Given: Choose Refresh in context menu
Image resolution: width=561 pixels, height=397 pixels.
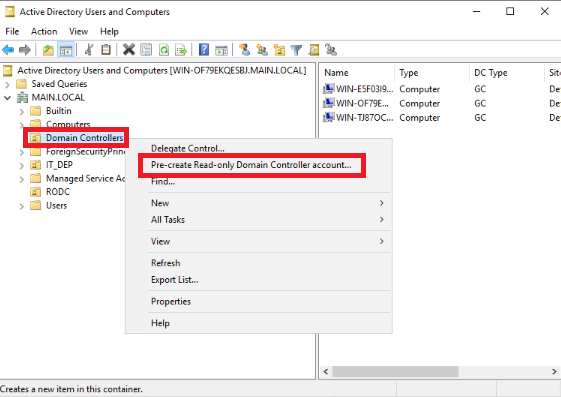Looking at the screenshot, I should [x=166, y=263].
